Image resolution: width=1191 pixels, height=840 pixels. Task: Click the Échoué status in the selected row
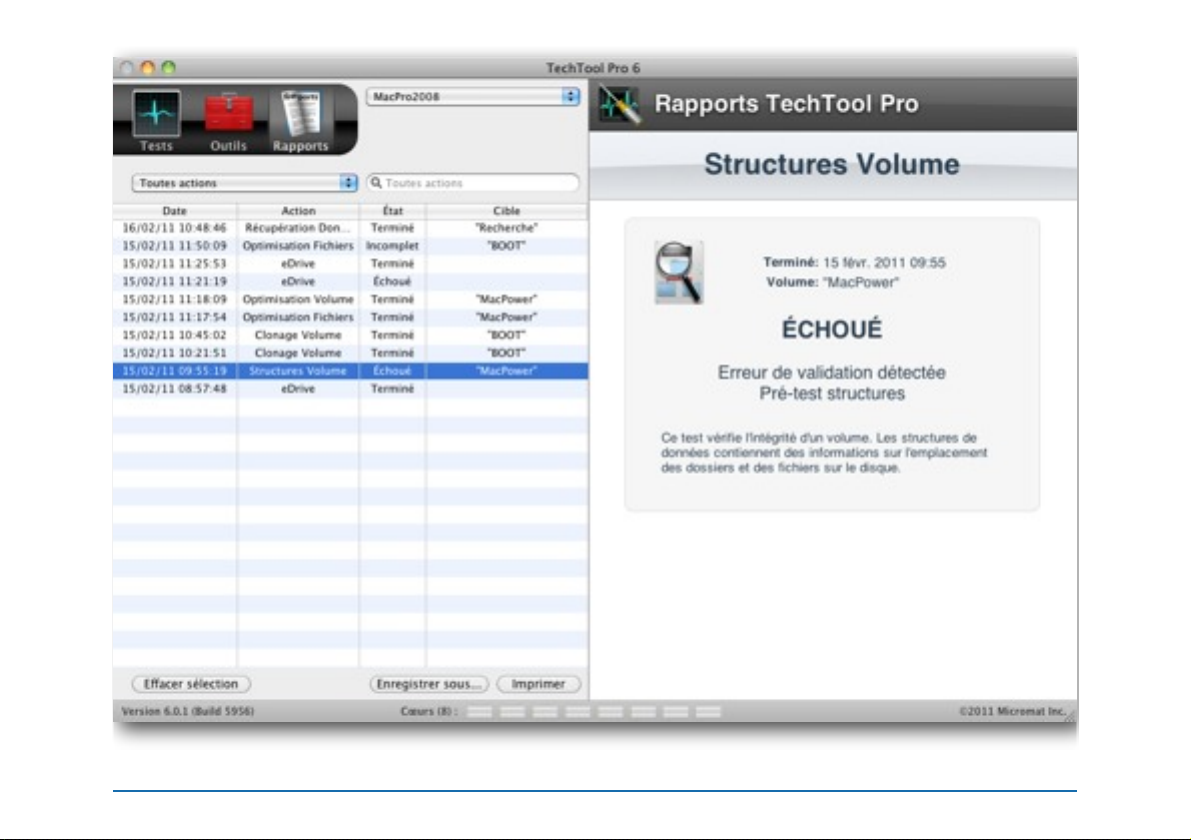click(393, 371)
